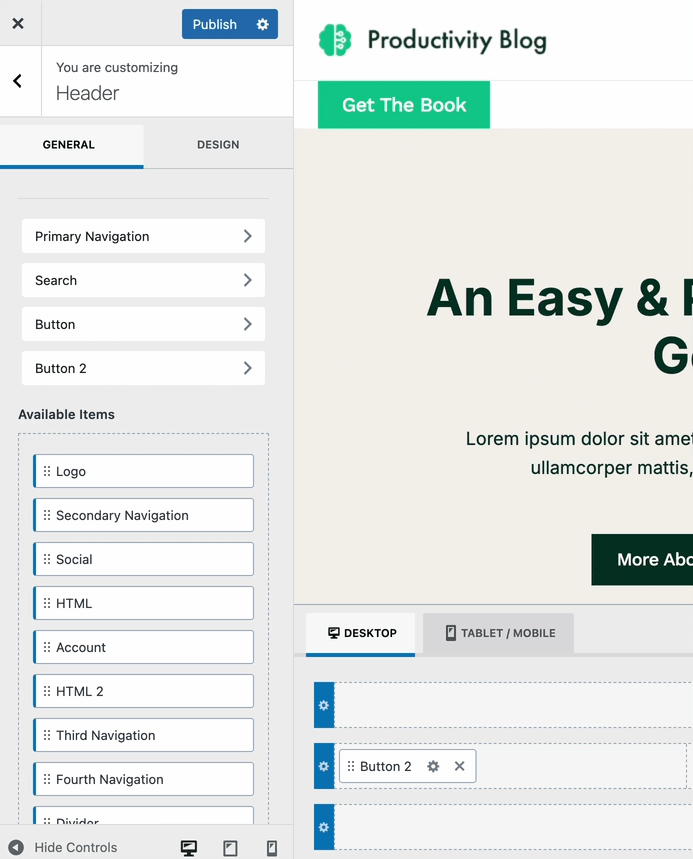Select the Tablet / Mobile builder tab
This screenshot has height=859, width=693.
pos(498,633)
